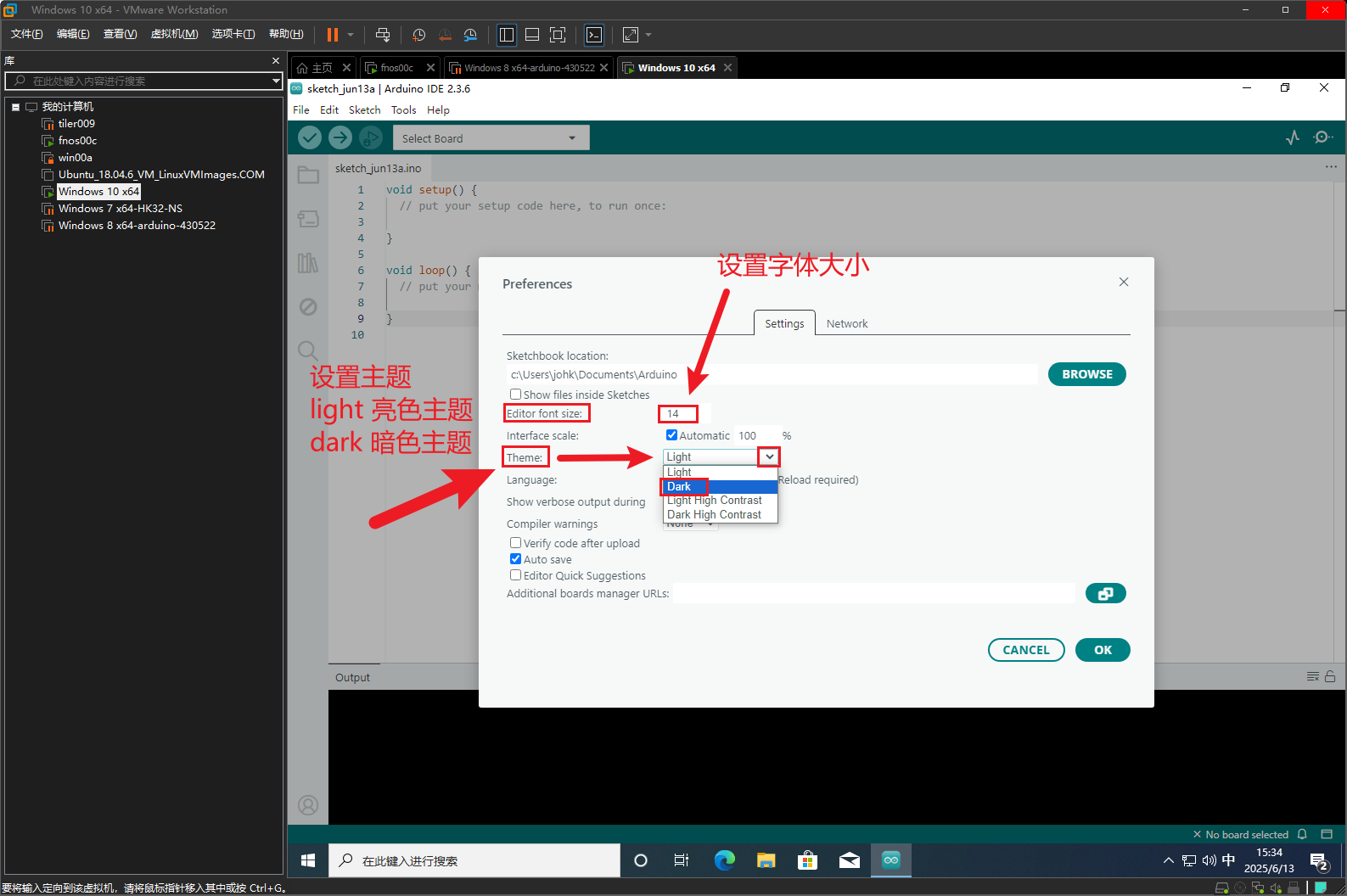Screen dimensions: 1347x896
Task: Toggle the bottom panel icon in the status bar
Action: pyautogui.click(x=1327, y=834)
